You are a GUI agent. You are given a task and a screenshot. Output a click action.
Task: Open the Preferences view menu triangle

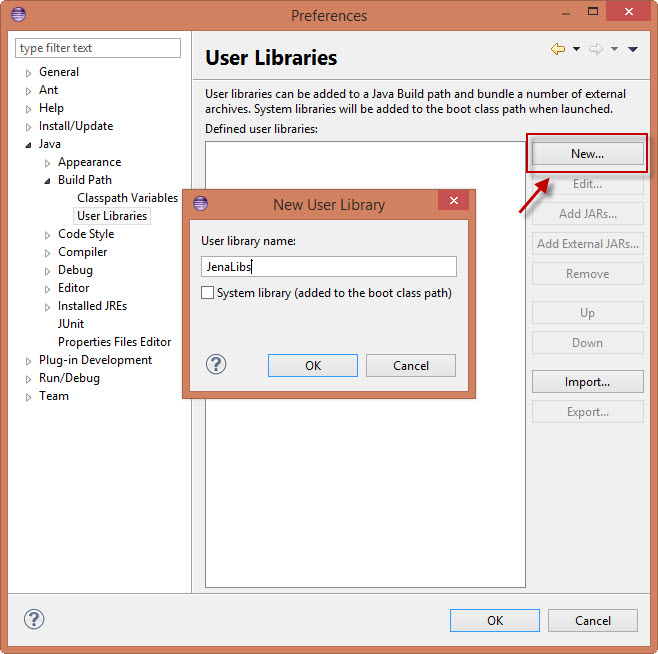(x=633, y=49)
